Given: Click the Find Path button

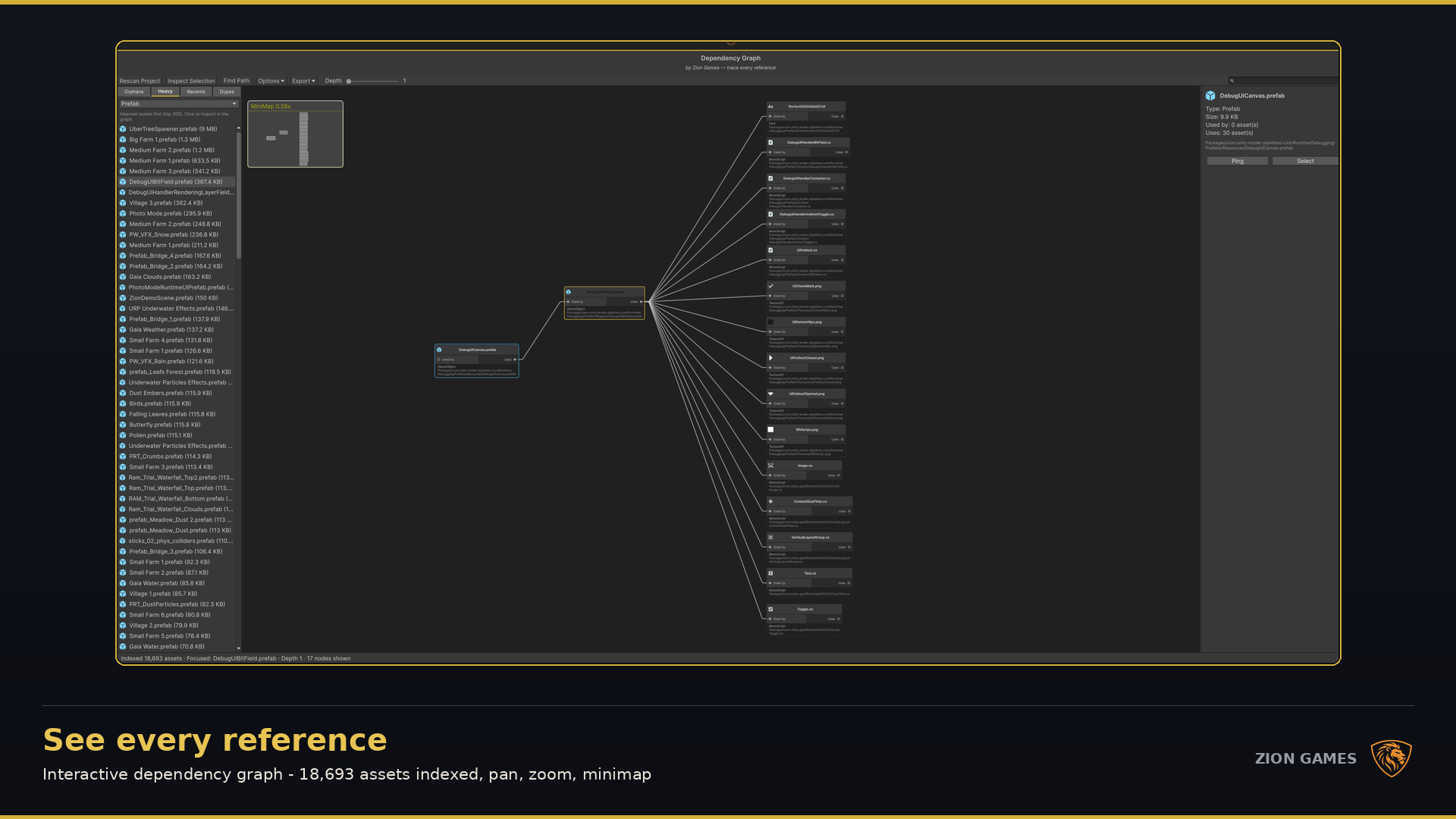Looking at the screenshot, I should (x=237, y=81).
